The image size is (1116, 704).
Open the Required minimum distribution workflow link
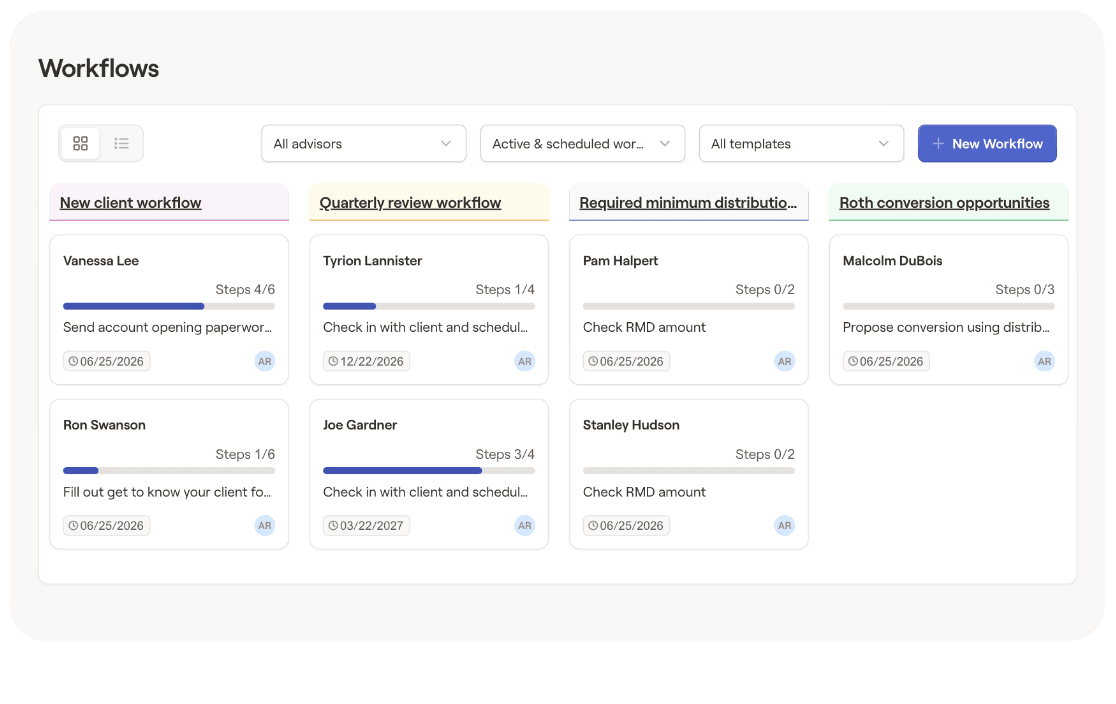(688, 203)
